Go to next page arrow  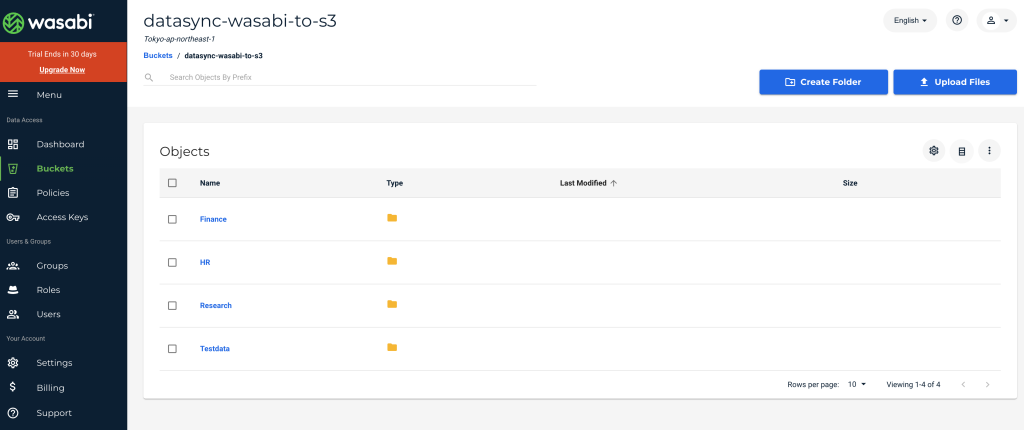point(987,384)
